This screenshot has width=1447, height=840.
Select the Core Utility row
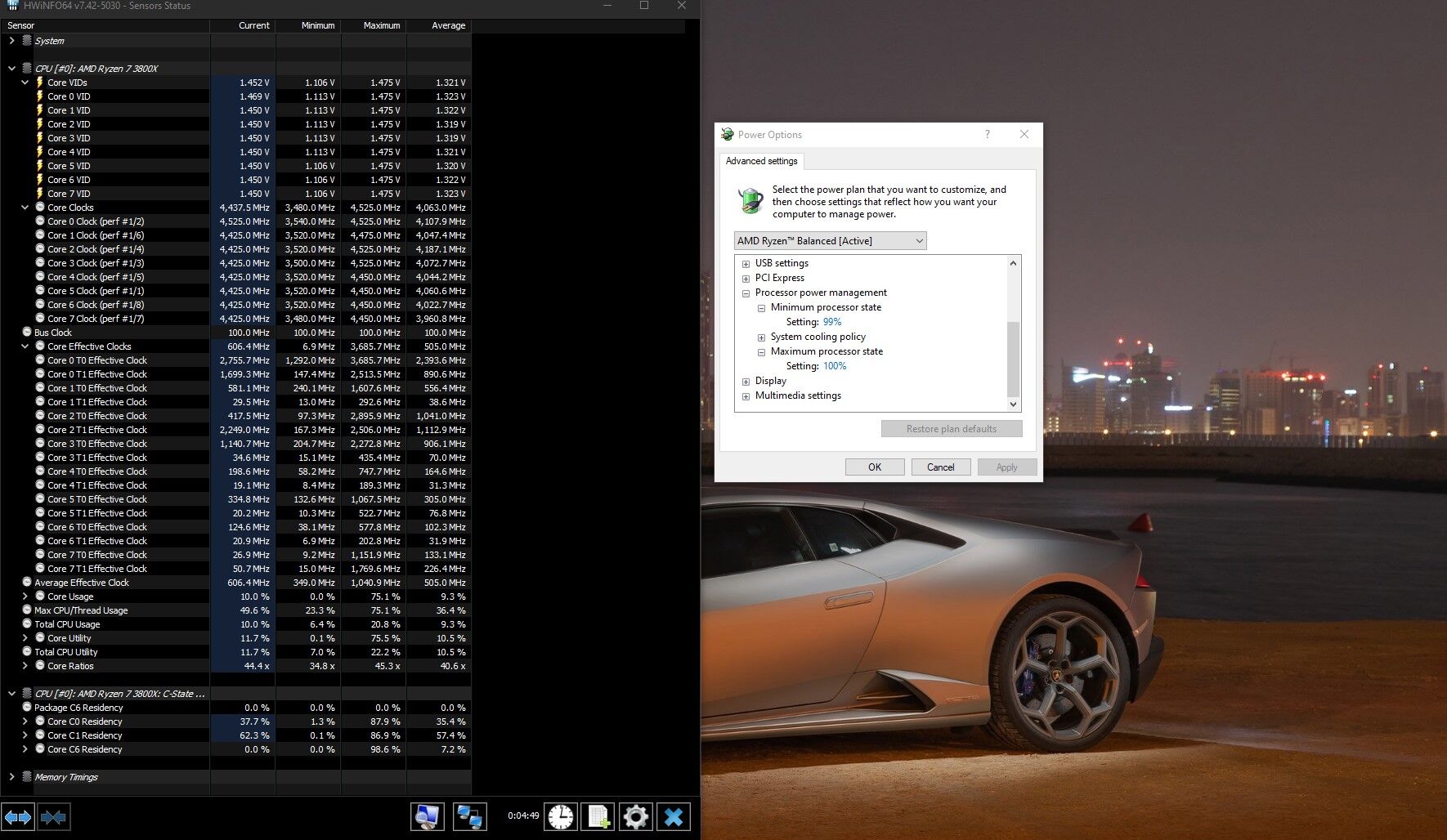tap(235, 638)
